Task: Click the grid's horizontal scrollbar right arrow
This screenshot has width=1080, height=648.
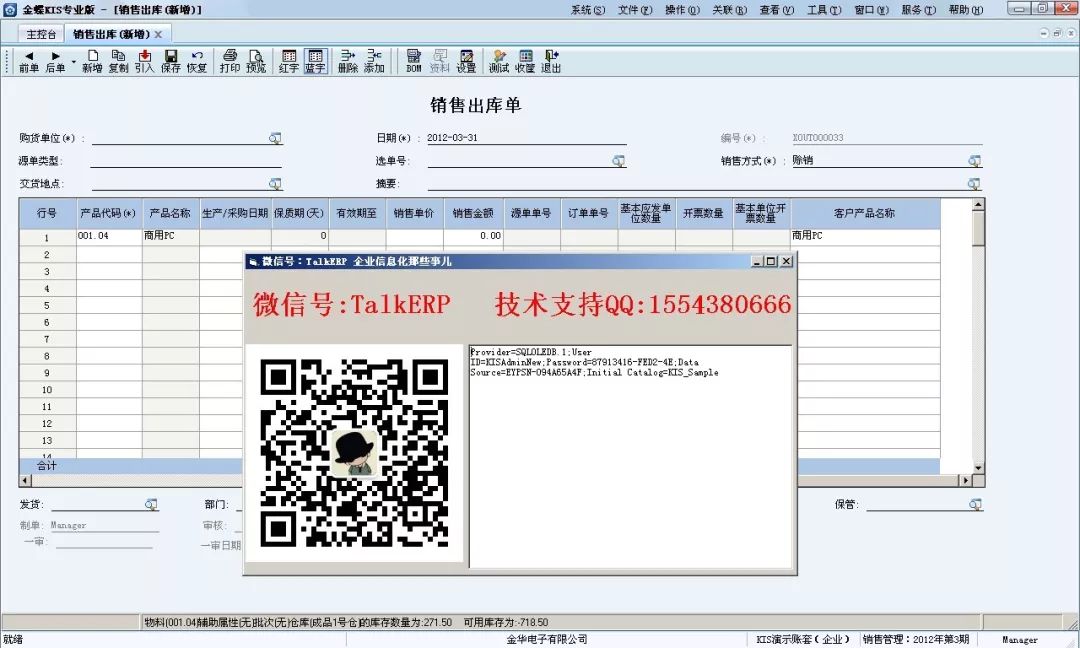Action: (965, 481)
